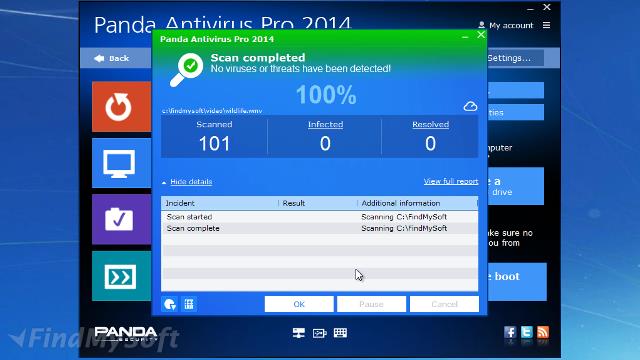
Task: Open Panda's Facebook page icon
Action: click(x=510, y=332)
